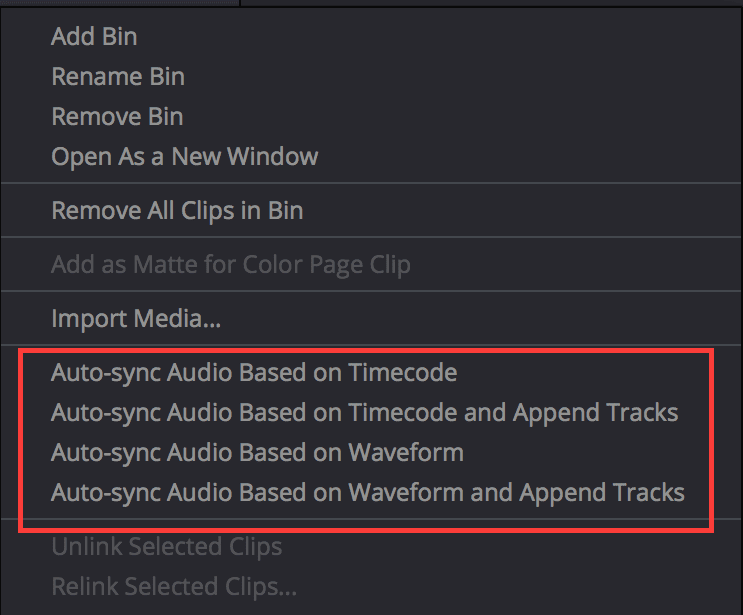Choose Remove Bin from the menu
The image size is (743, 615).
coord(118,117)
